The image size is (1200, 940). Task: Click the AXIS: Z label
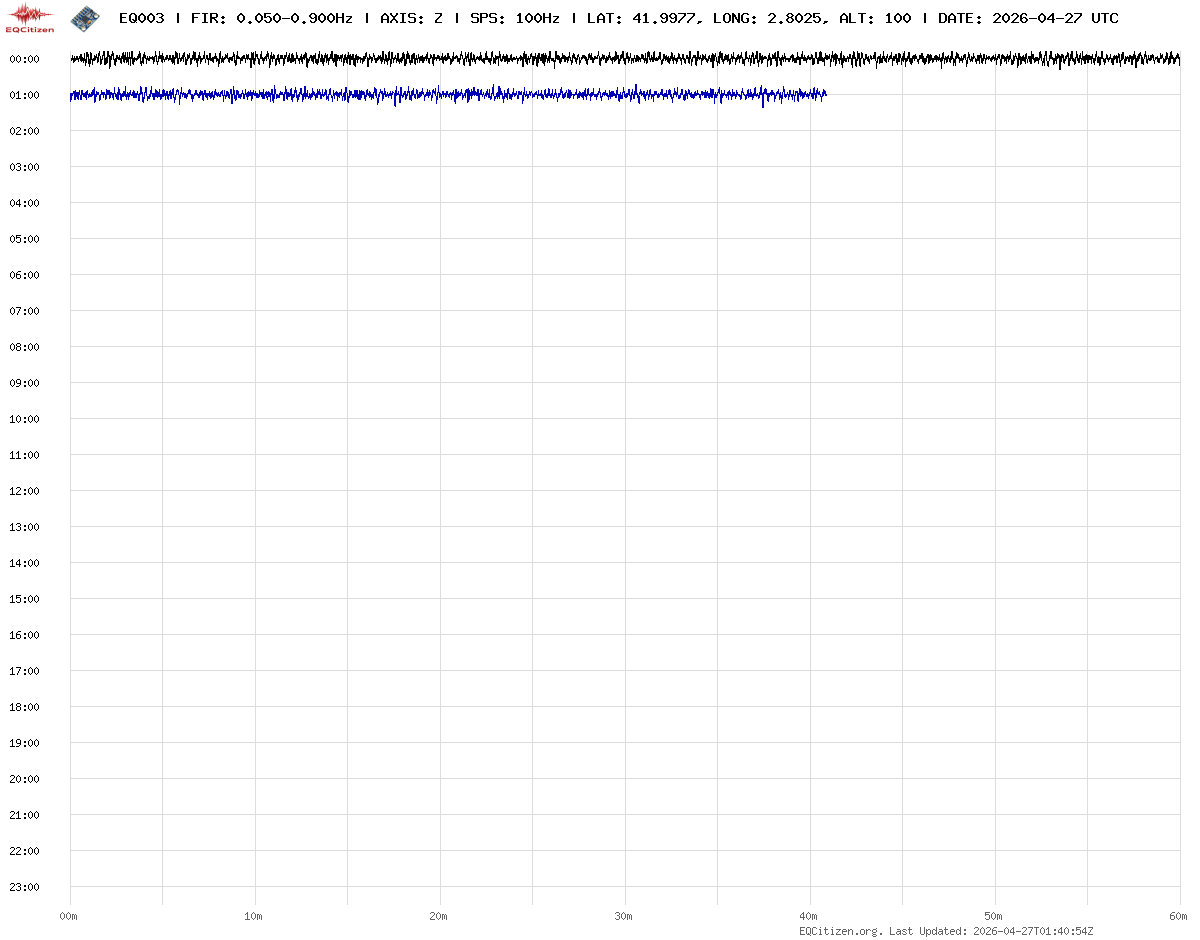pyautogui.click(x=411, y=19)
